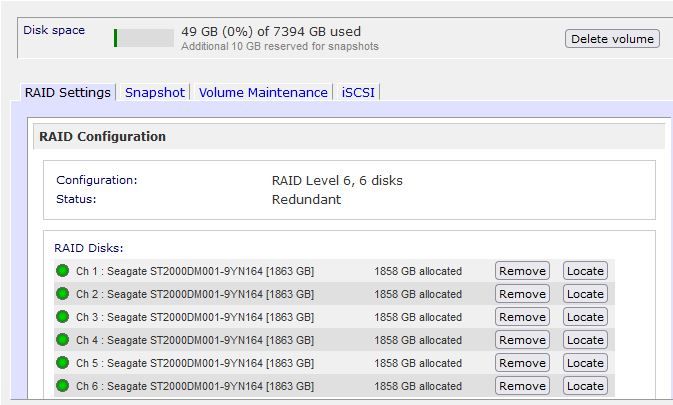This screenshot has width=673, height=405.
Task: Open the Snapshot tab
Action: pos(155,92)
